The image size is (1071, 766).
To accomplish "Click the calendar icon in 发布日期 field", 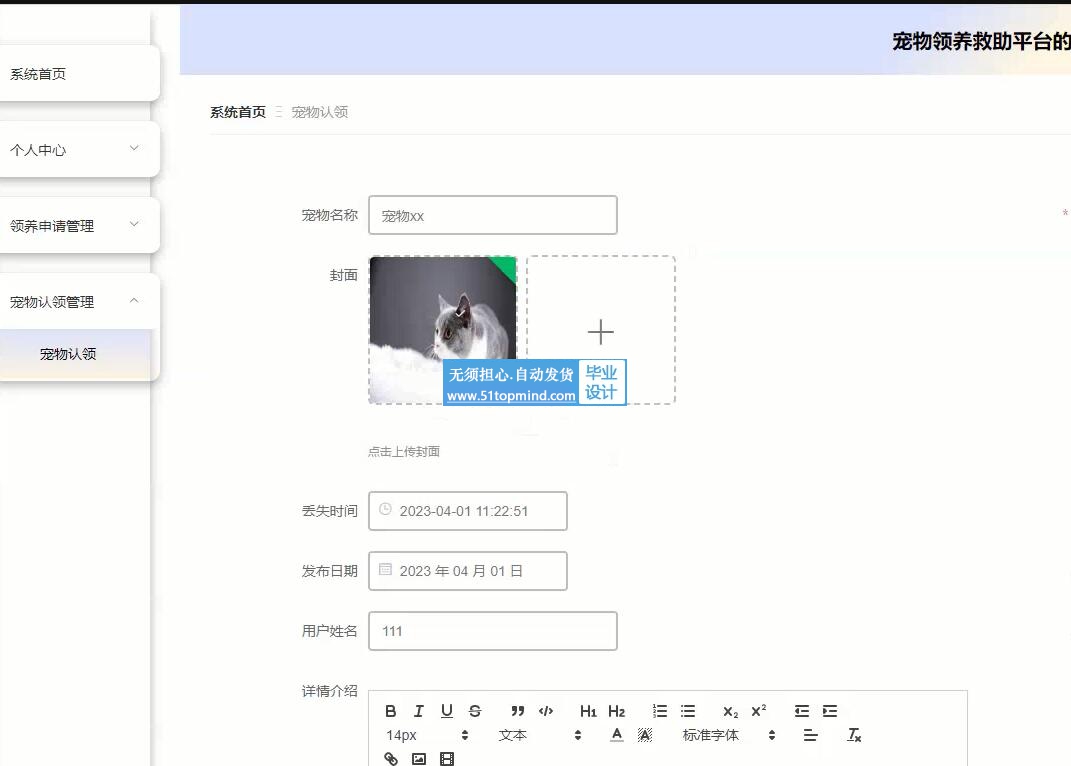I will tap(385, 570).
